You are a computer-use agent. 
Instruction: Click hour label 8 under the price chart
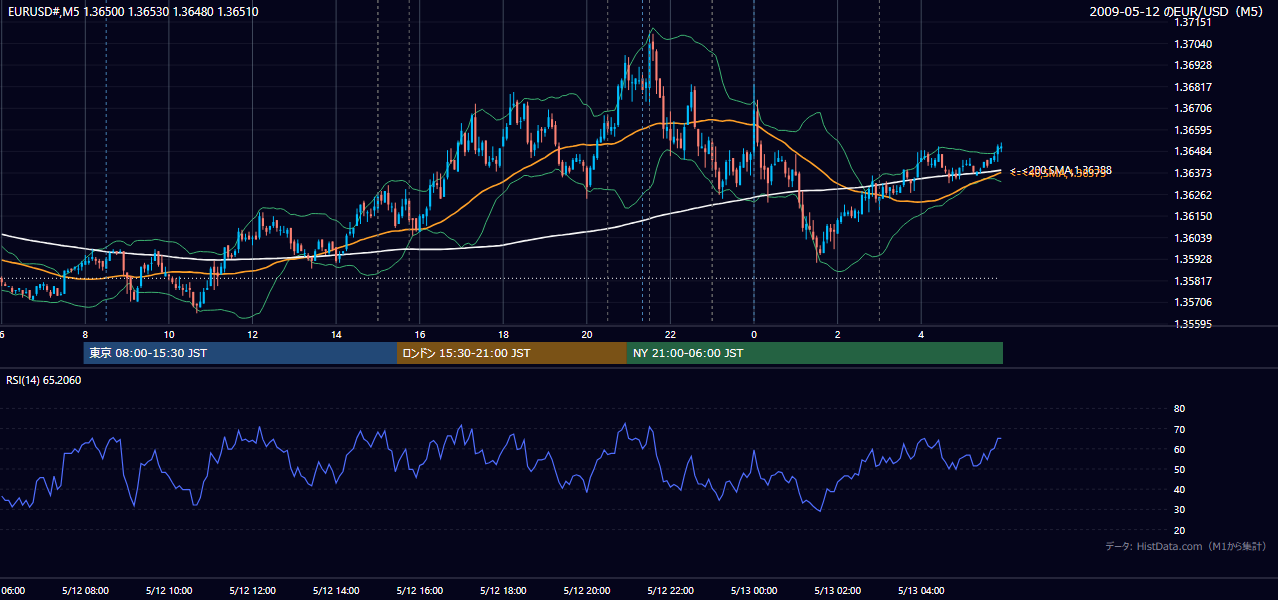coord(85,335)
